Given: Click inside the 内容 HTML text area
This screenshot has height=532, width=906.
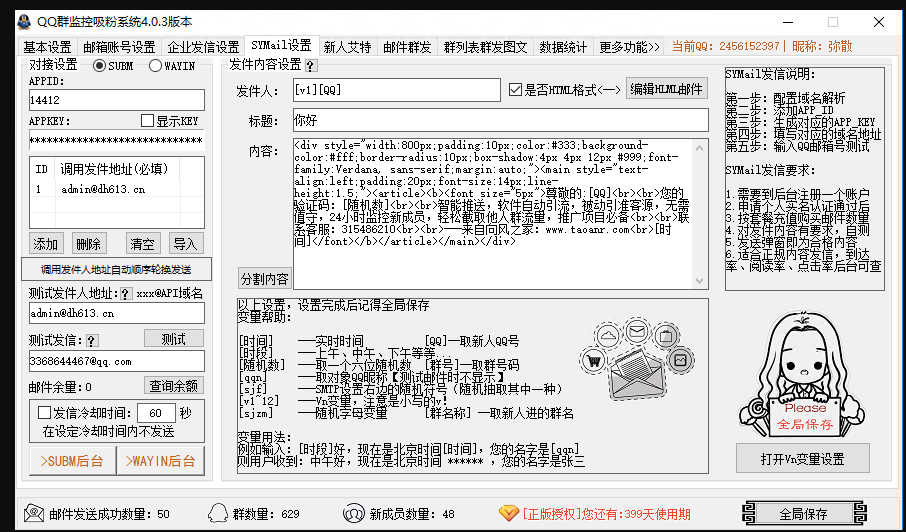Looking at the screenshot, I should click(x=492, y=214).
